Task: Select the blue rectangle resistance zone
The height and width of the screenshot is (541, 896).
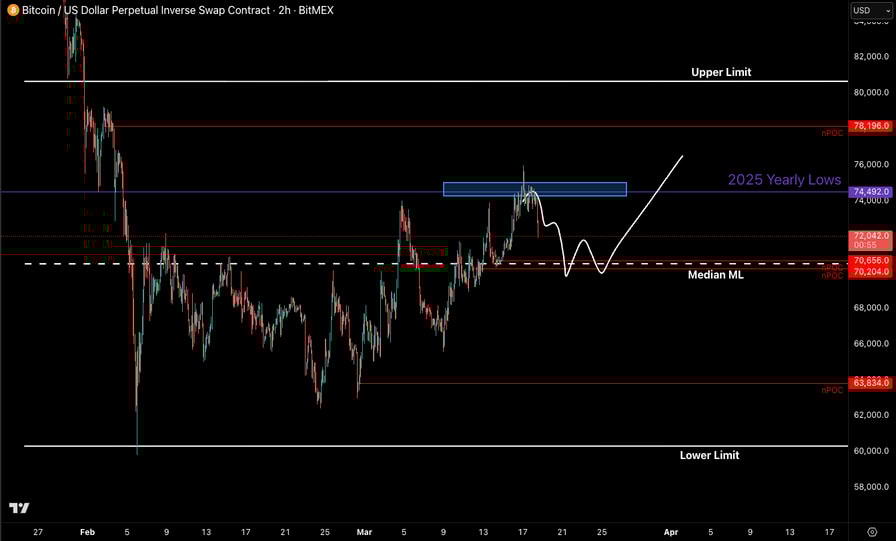Action: click(x=534, y=189)
